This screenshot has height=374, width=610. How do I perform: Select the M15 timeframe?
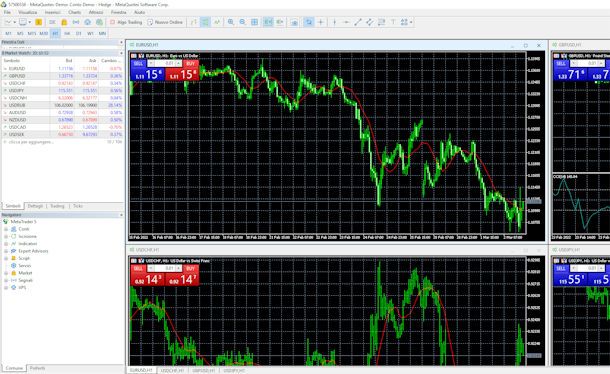point(32,33)
